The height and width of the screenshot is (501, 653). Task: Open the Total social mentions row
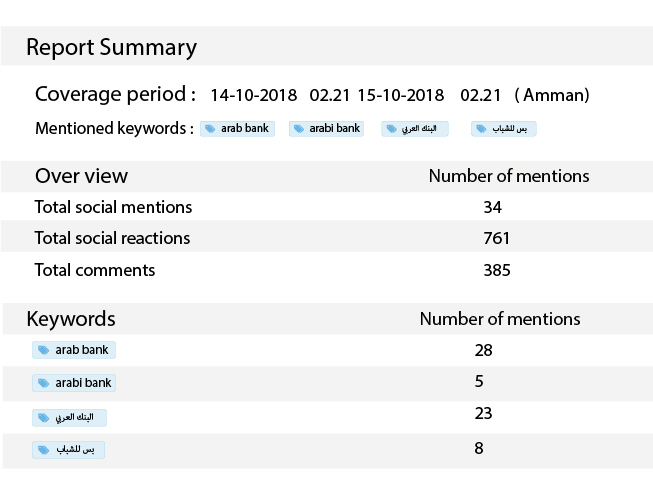pos(113,207)
